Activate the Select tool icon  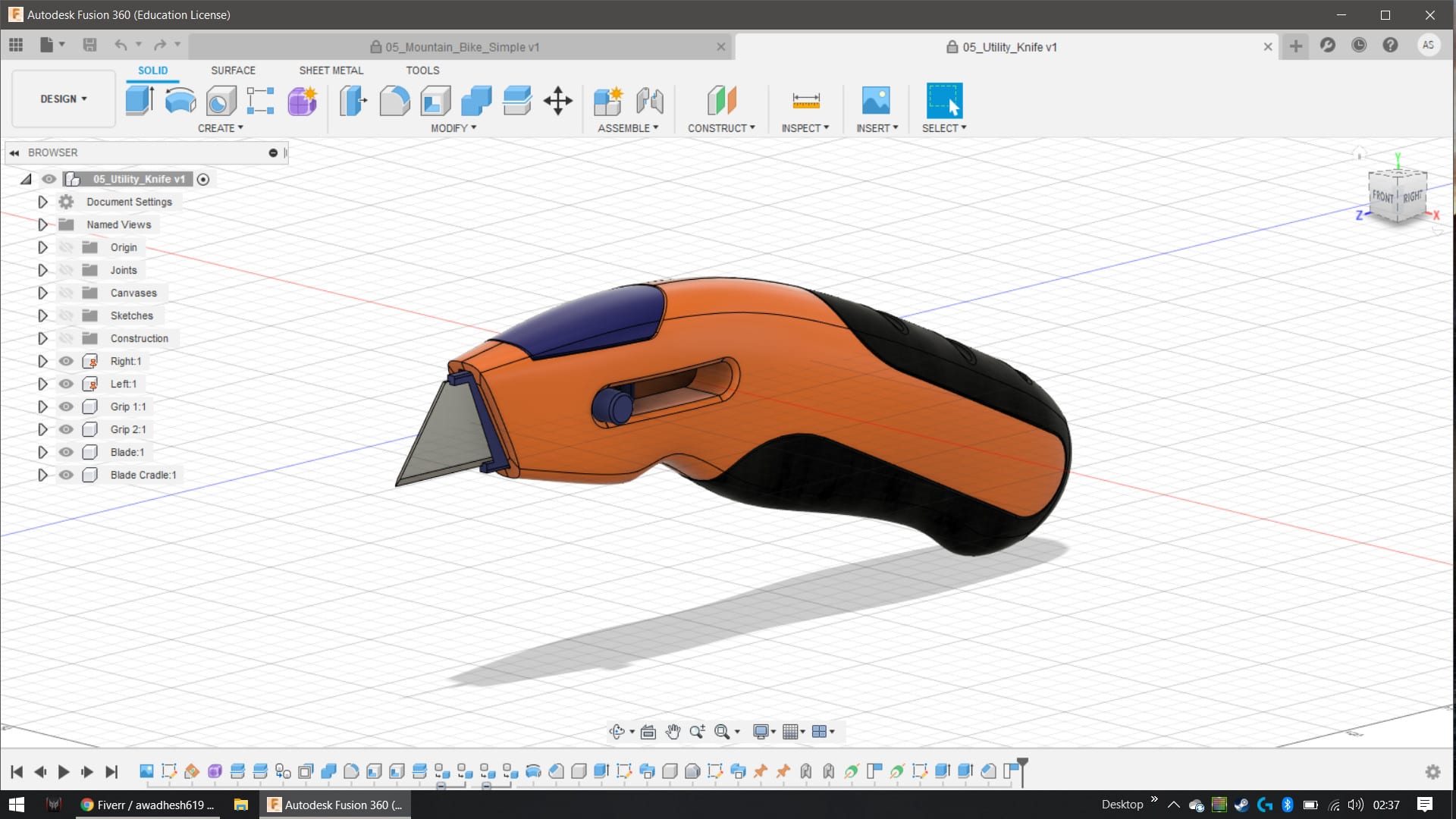(x=944, y=100)
